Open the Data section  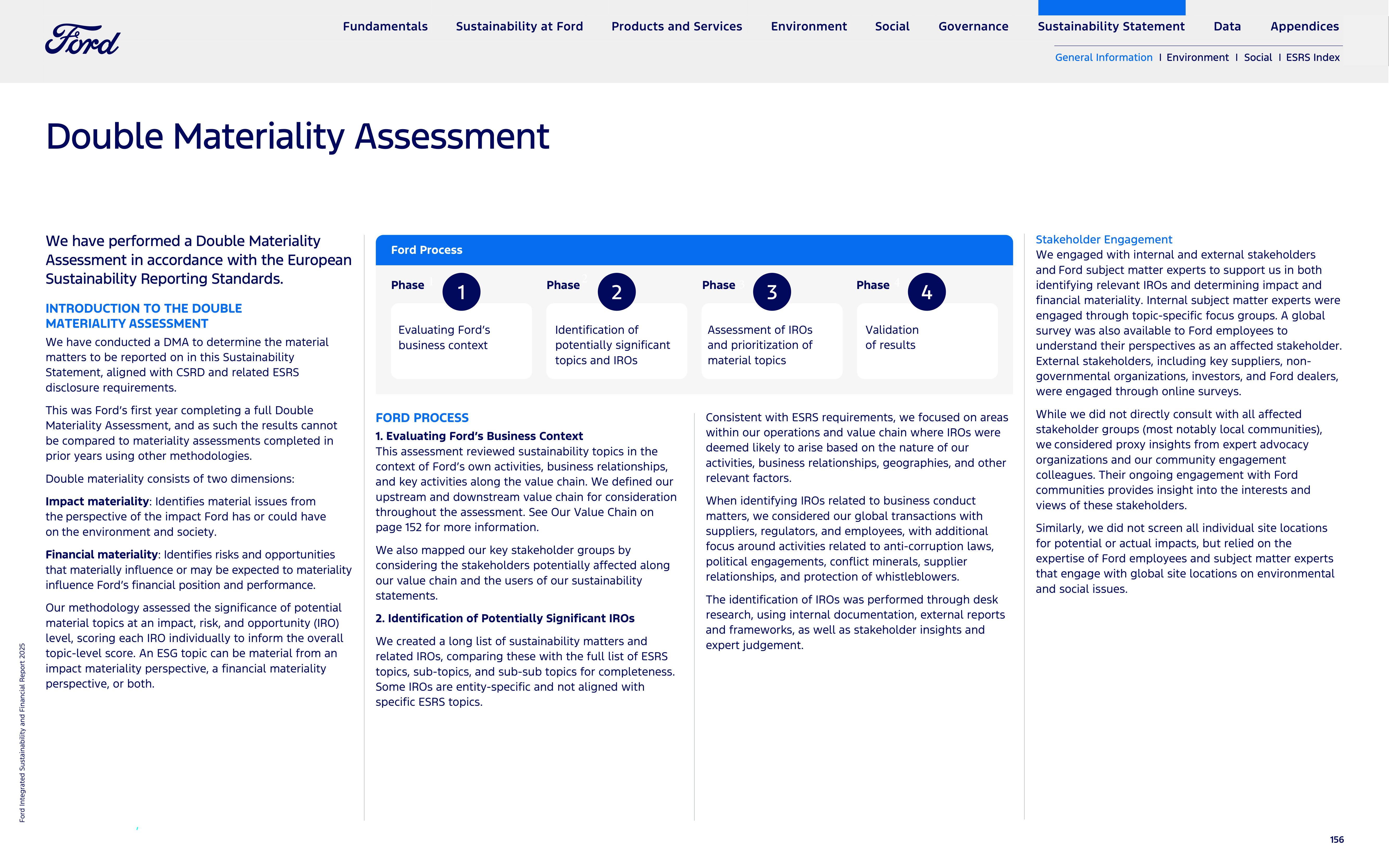[1227, 26]
